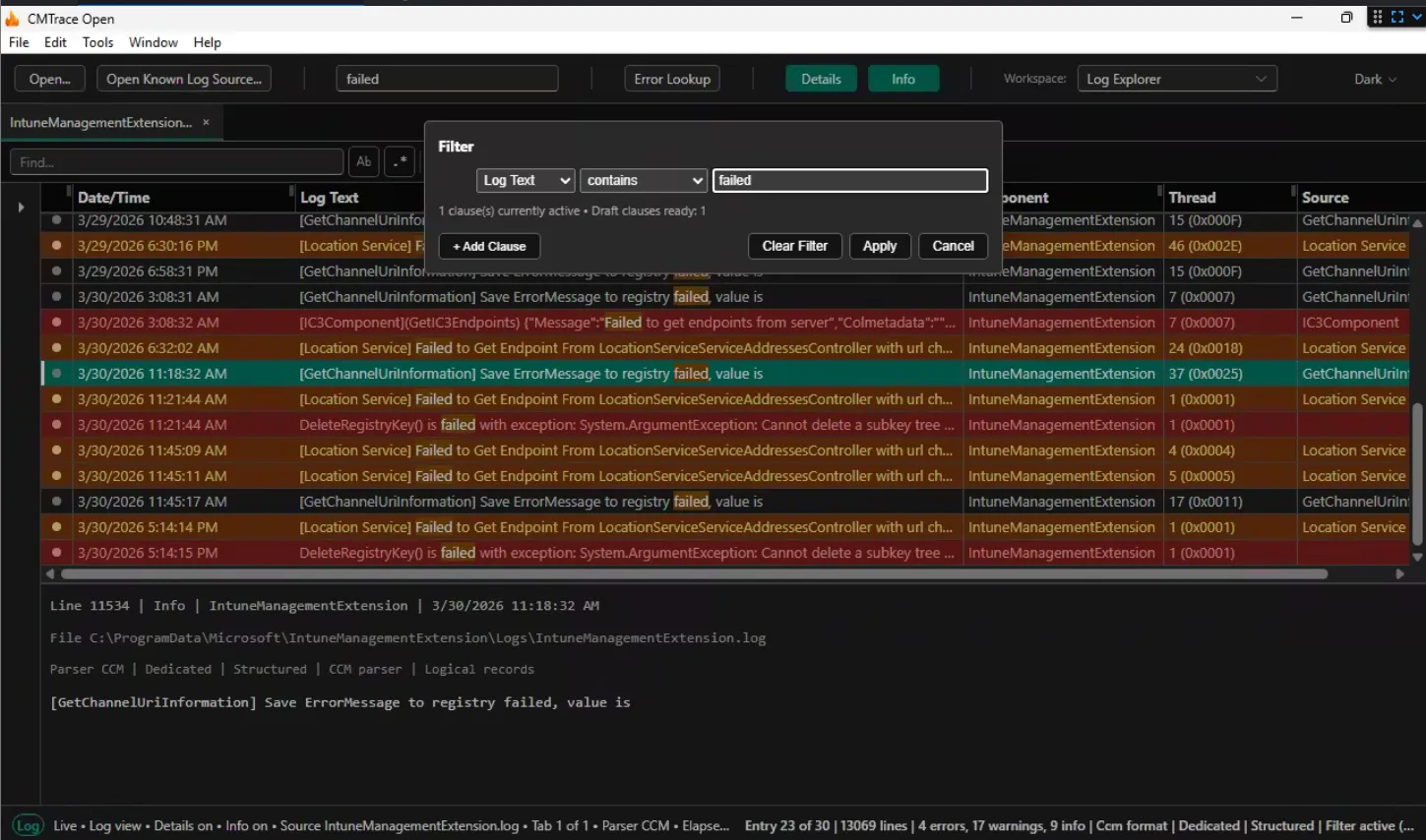Apply the current filter clause

pyautogui.click(x=879, y=246)
